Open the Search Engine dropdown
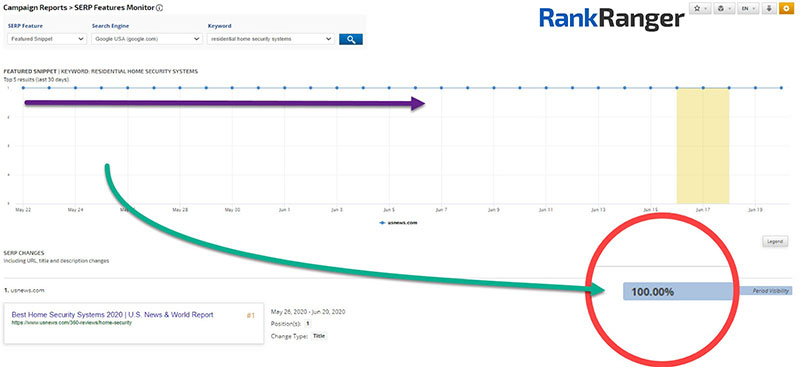This screenshot has width=800, height=367. click(147, 39)
